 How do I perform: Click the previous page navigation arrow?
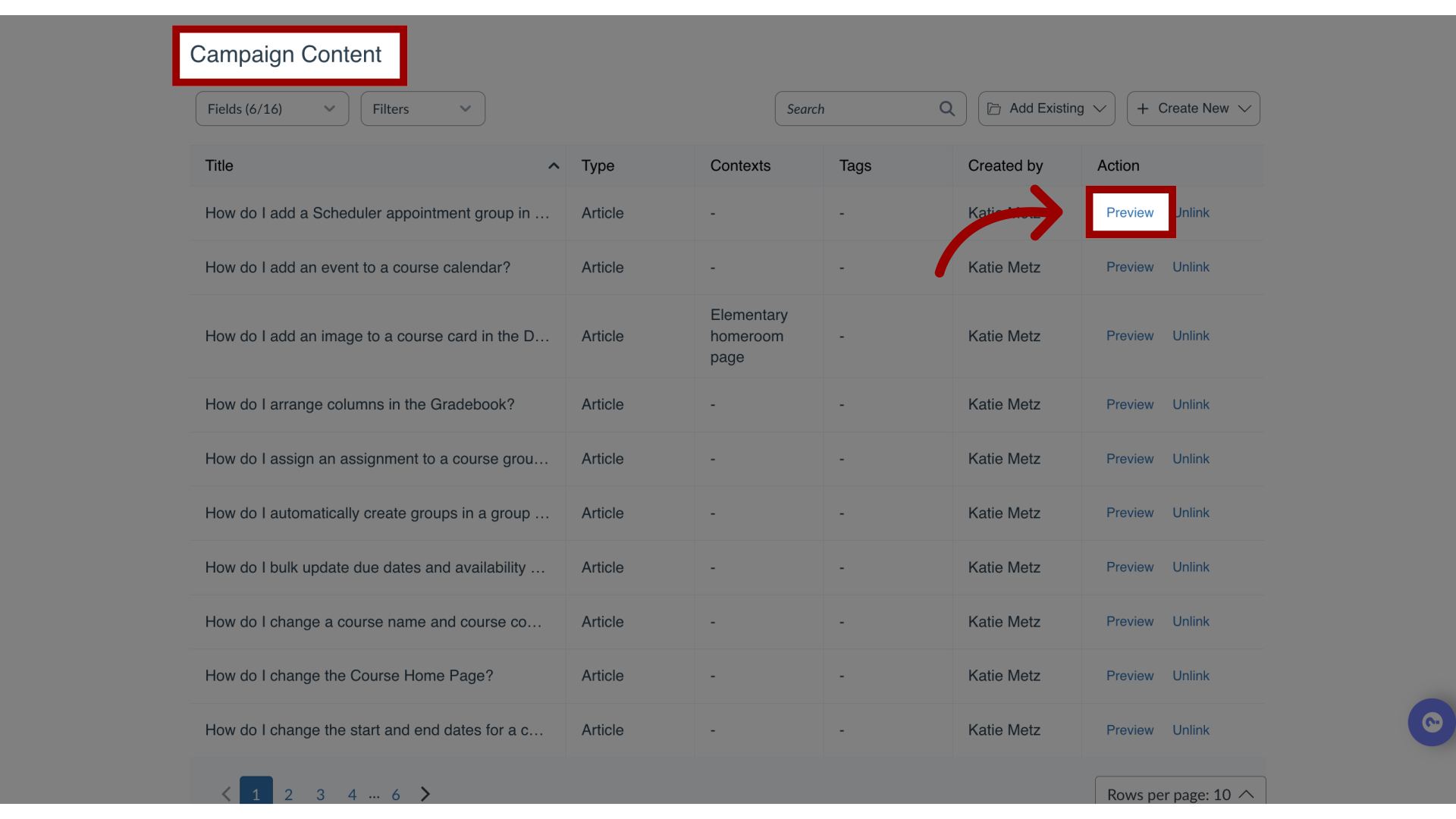[x=225, y=794]
